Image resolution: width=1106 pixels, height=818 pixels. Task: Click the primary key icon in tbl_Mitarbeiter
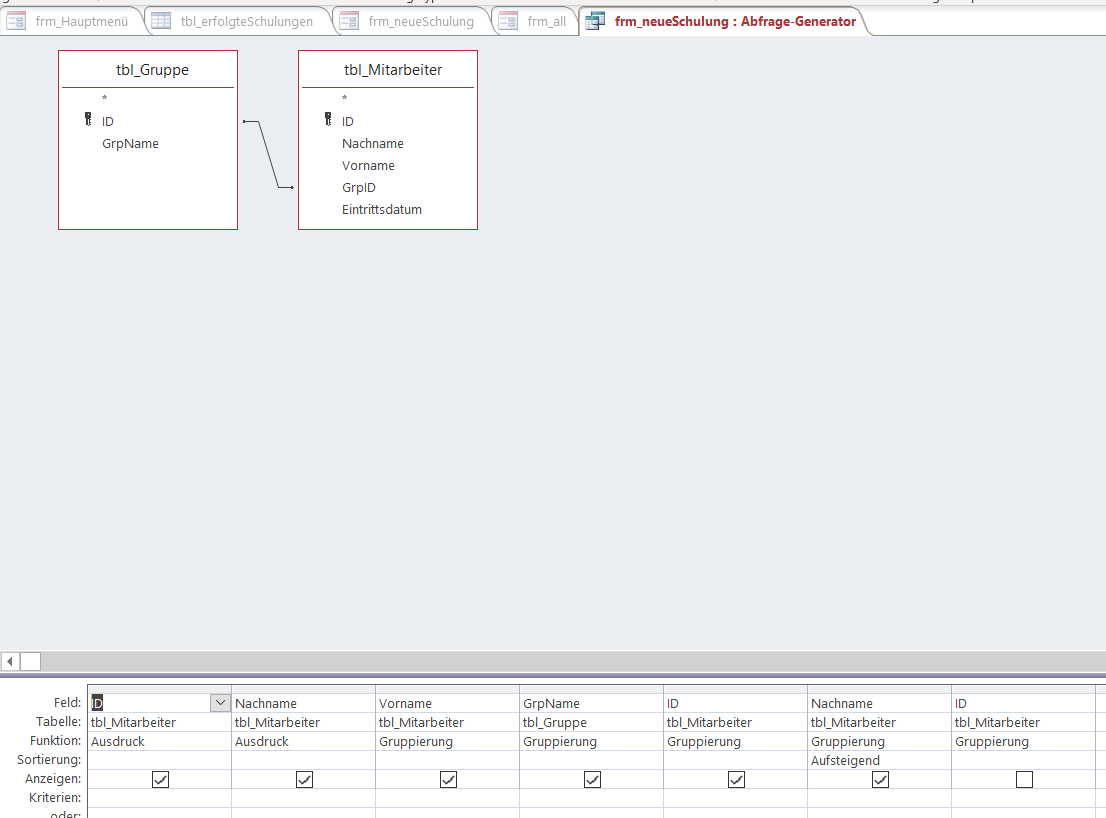tap(328, 119)
